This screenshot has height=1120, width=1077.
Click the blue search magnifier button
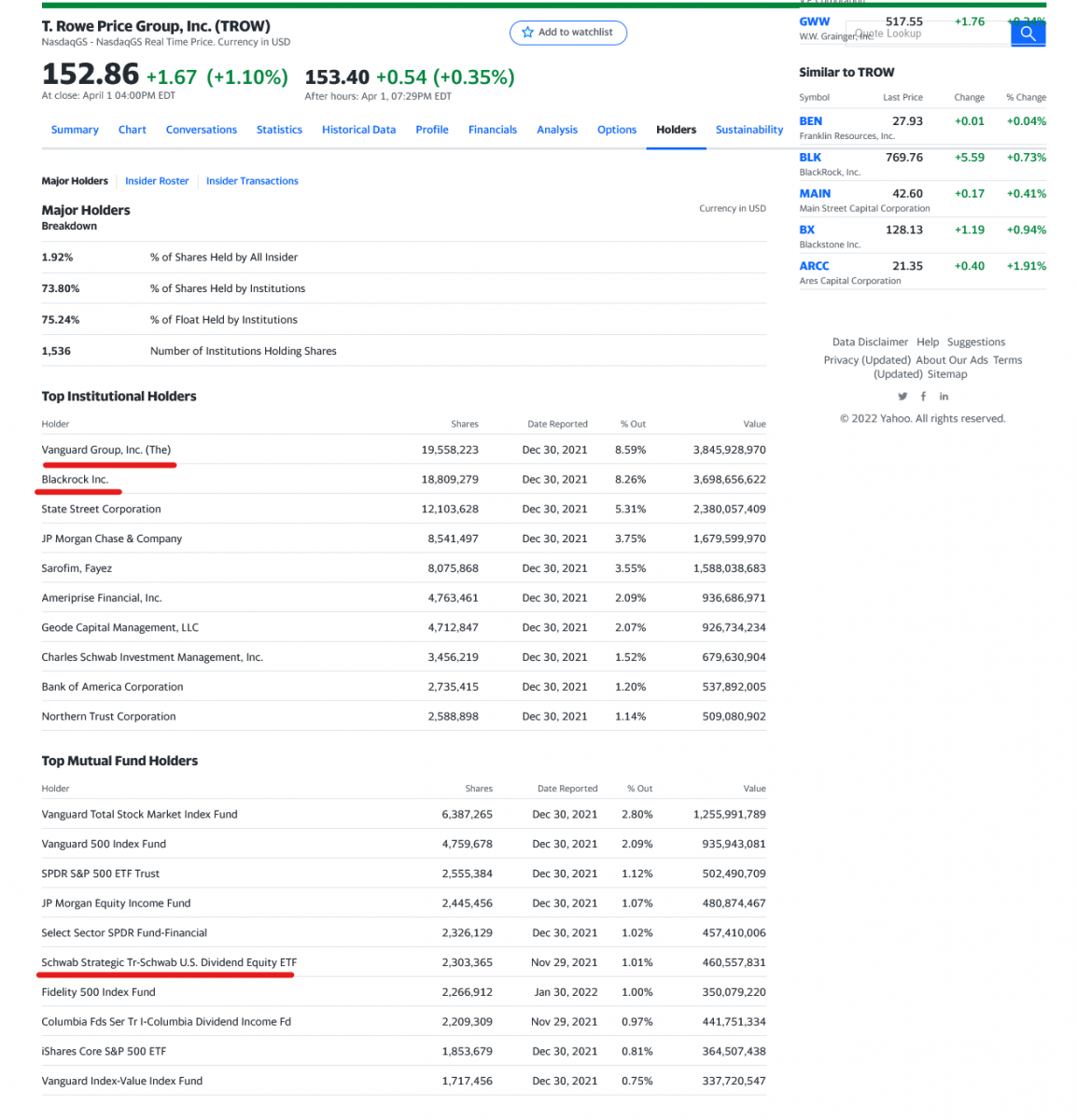pos(1028,34)
